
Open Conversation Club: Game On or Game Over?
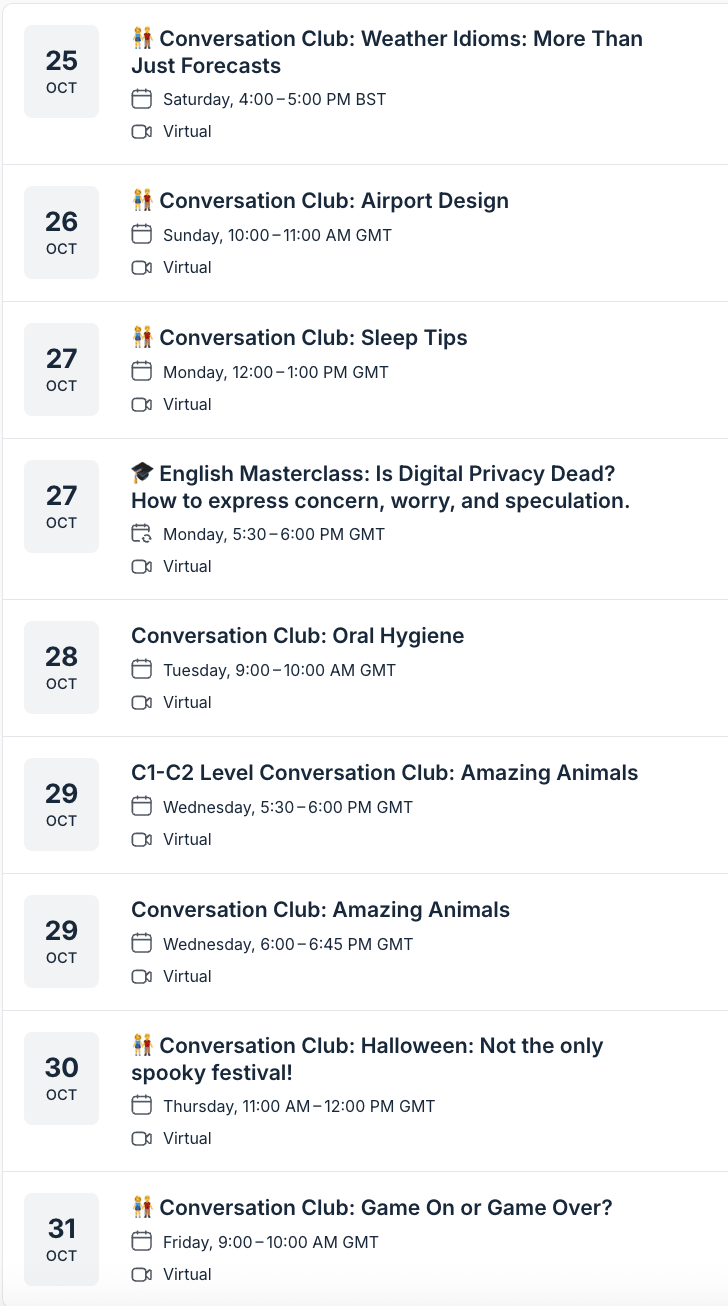pos(385,1208)
